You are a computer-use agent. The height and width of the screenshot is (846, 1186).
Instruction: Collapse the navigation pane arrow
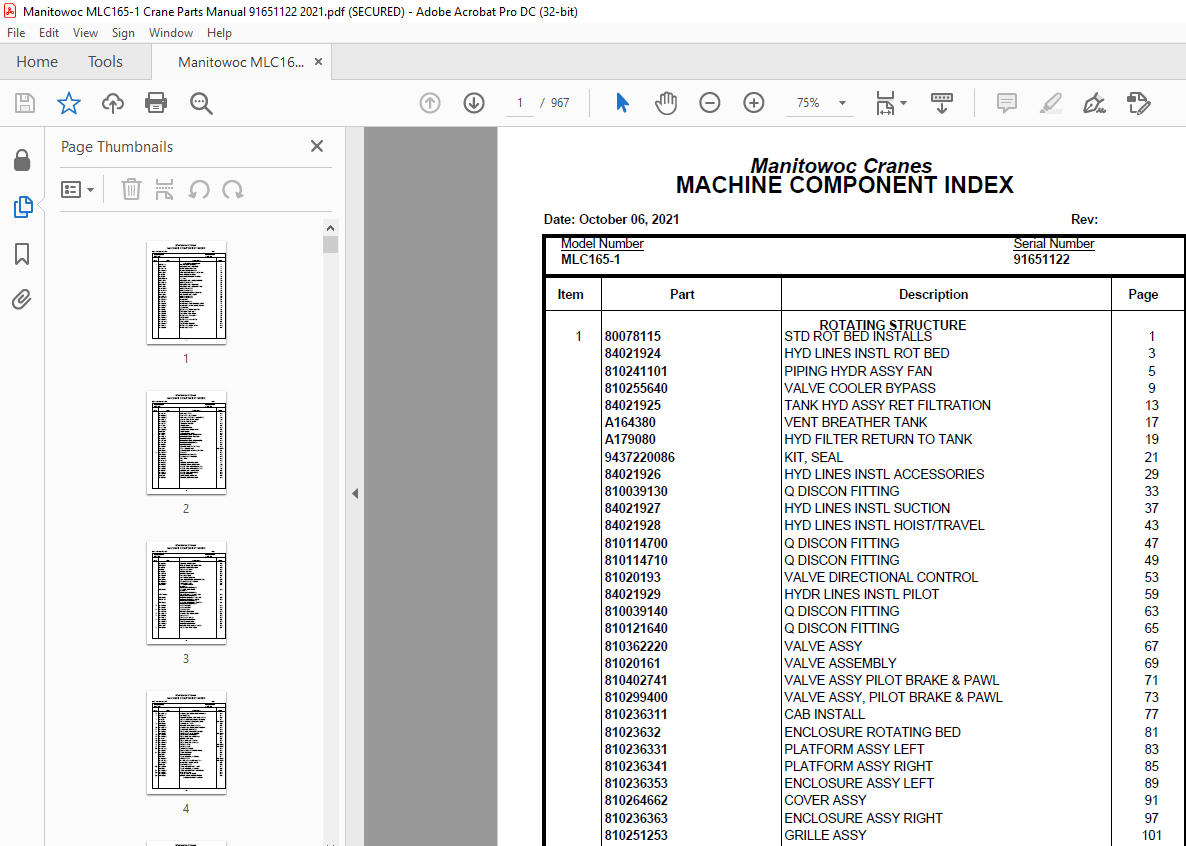(x=355, y=493)
